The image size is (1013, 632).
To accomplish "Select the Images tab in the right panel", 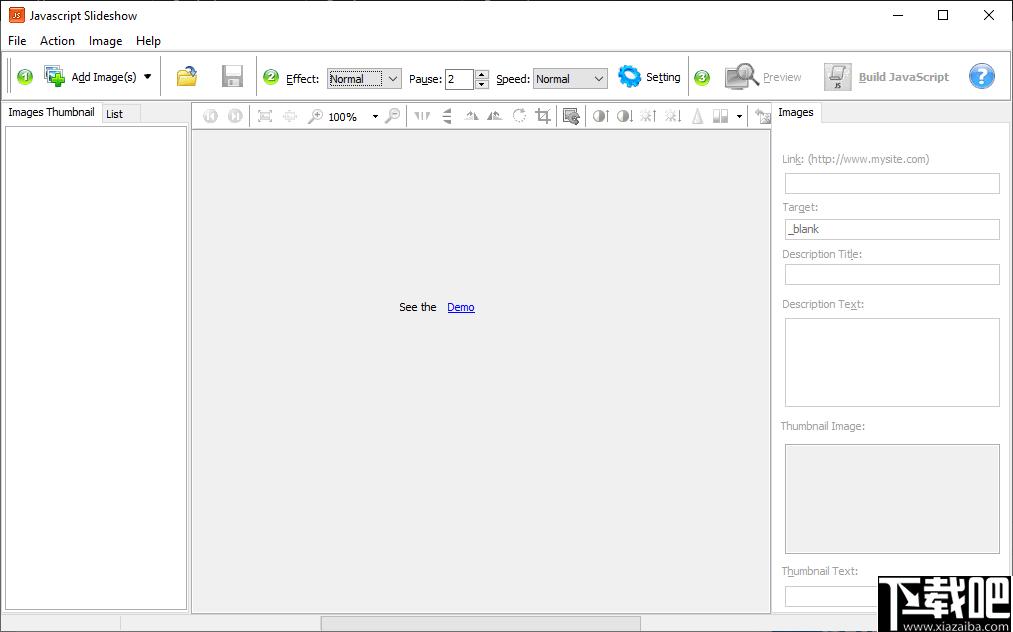I will click(x=795, y=112).
